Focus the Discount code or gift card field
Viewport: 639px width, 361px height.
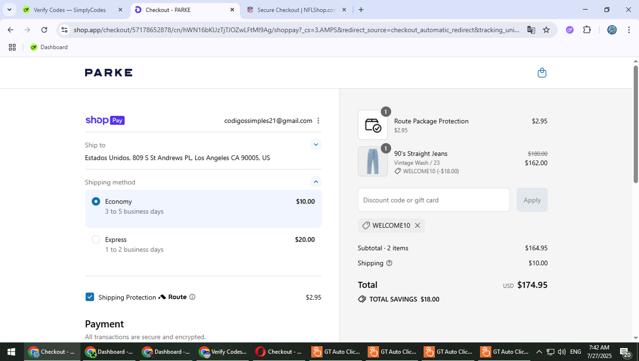[x=434, y=200]
